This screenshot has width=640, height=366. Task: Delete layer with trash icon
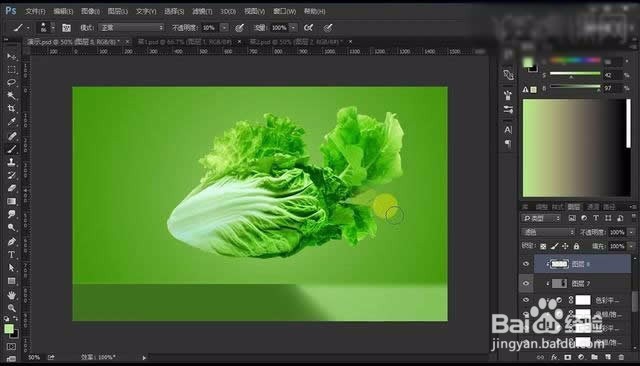tap(621, 357)
